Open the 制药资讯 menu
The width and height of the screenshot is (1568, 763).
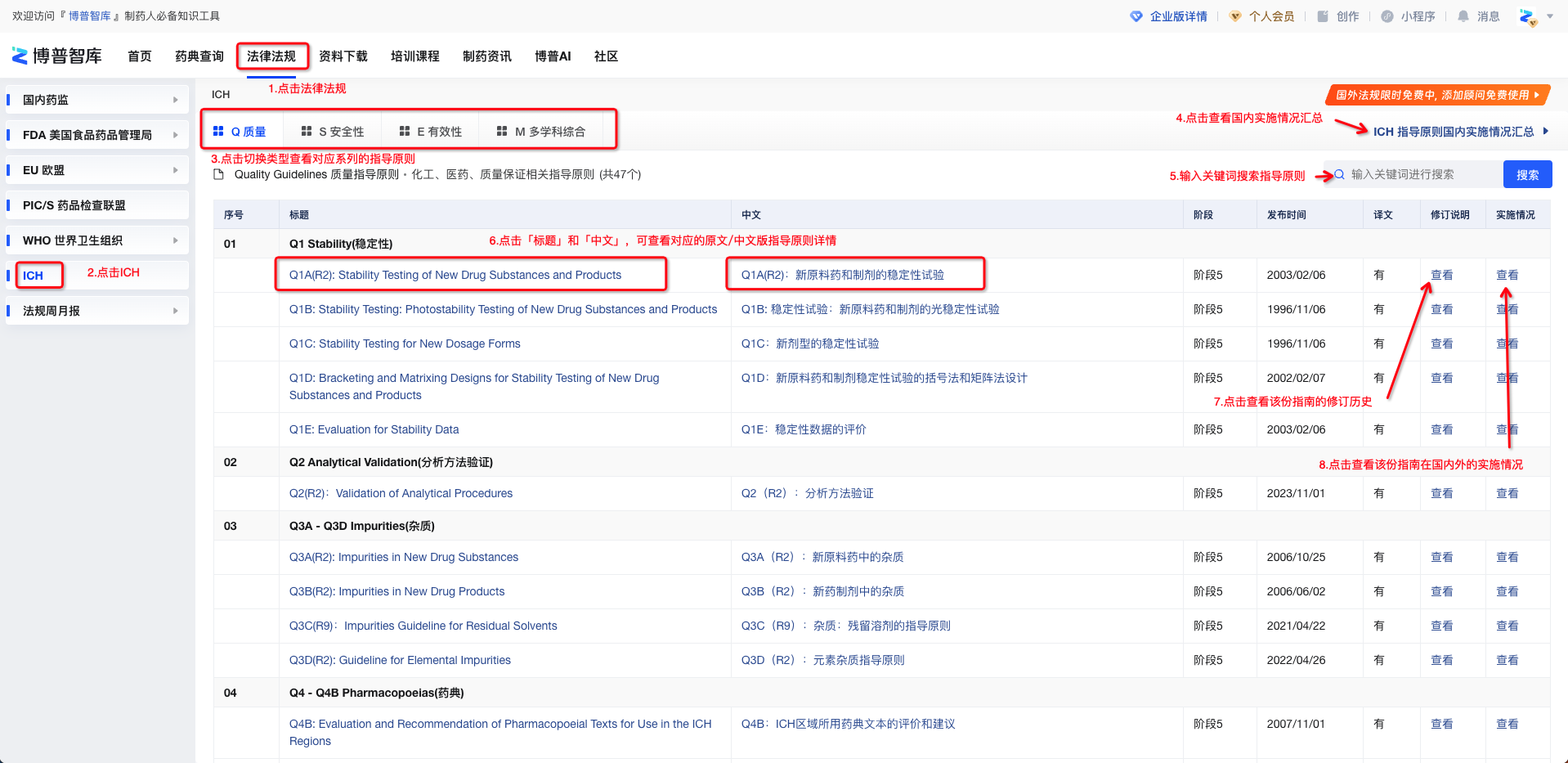(487, 56)
